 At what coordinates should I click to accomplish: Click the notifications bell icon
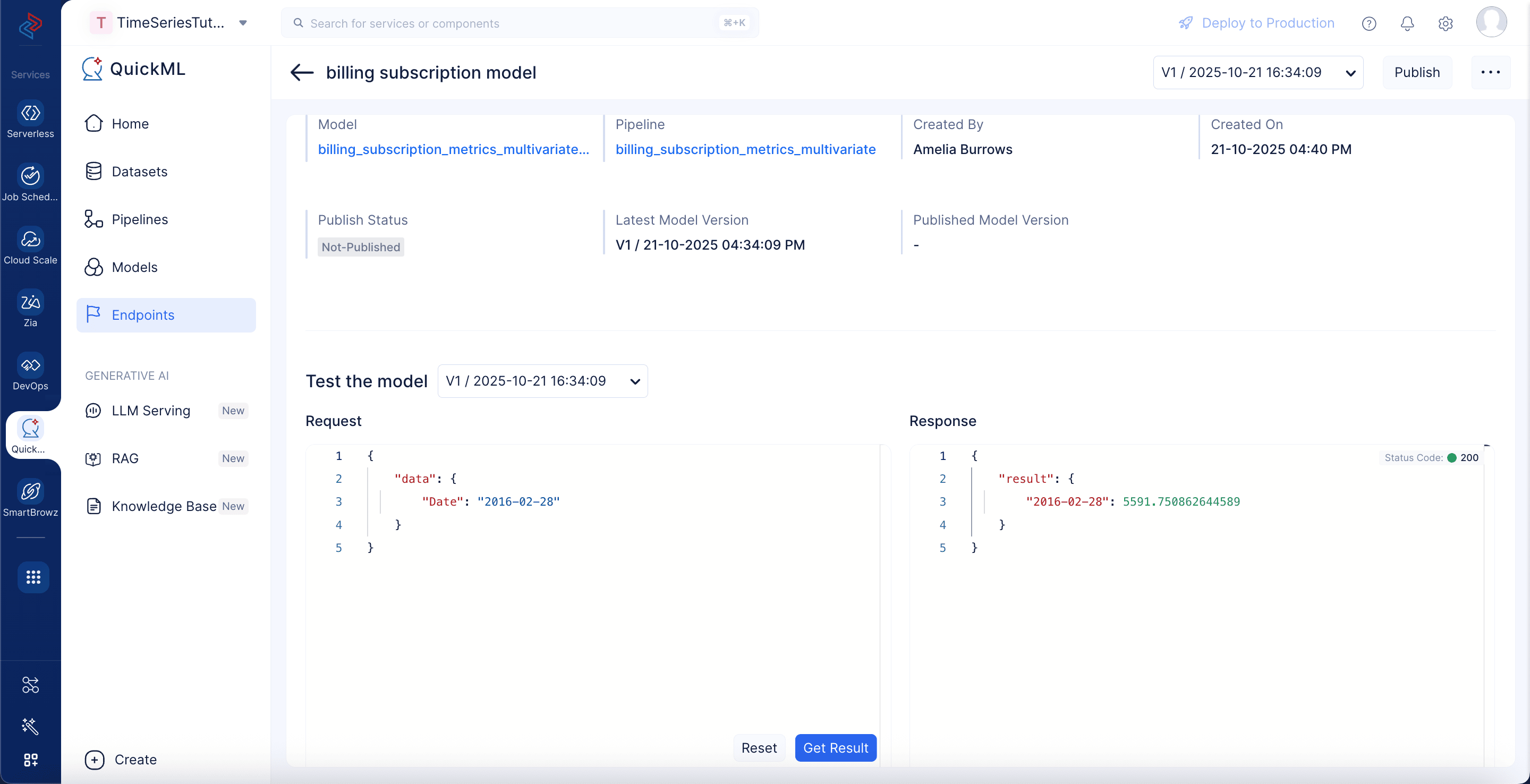click(x=1407, y=23)
